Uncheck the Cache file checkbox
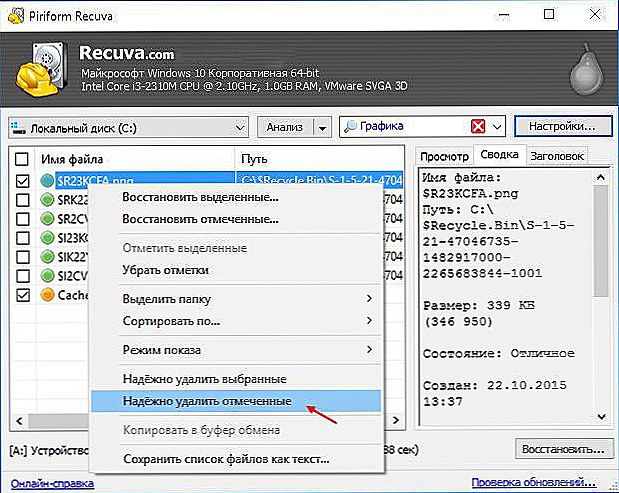 click(23, 295)
